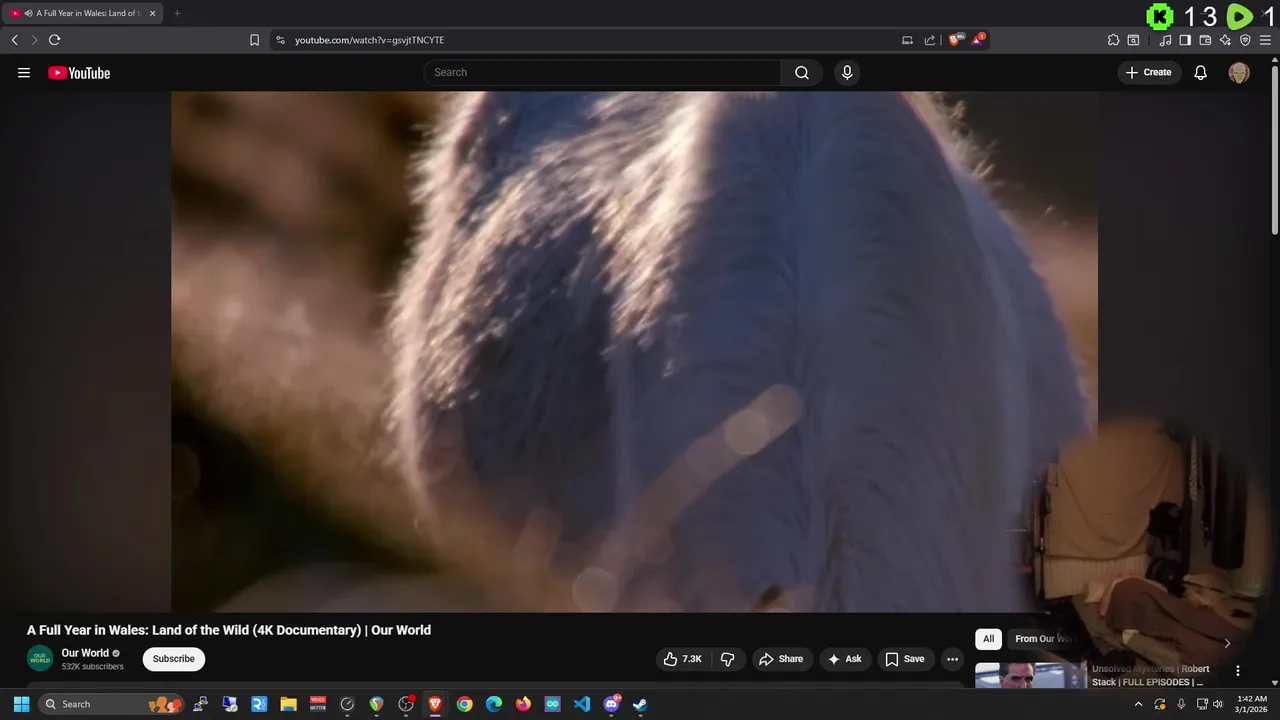Bookmark this page in the address bar
This screenshot has height=720, width=1280.
click(x=254, y=40)
